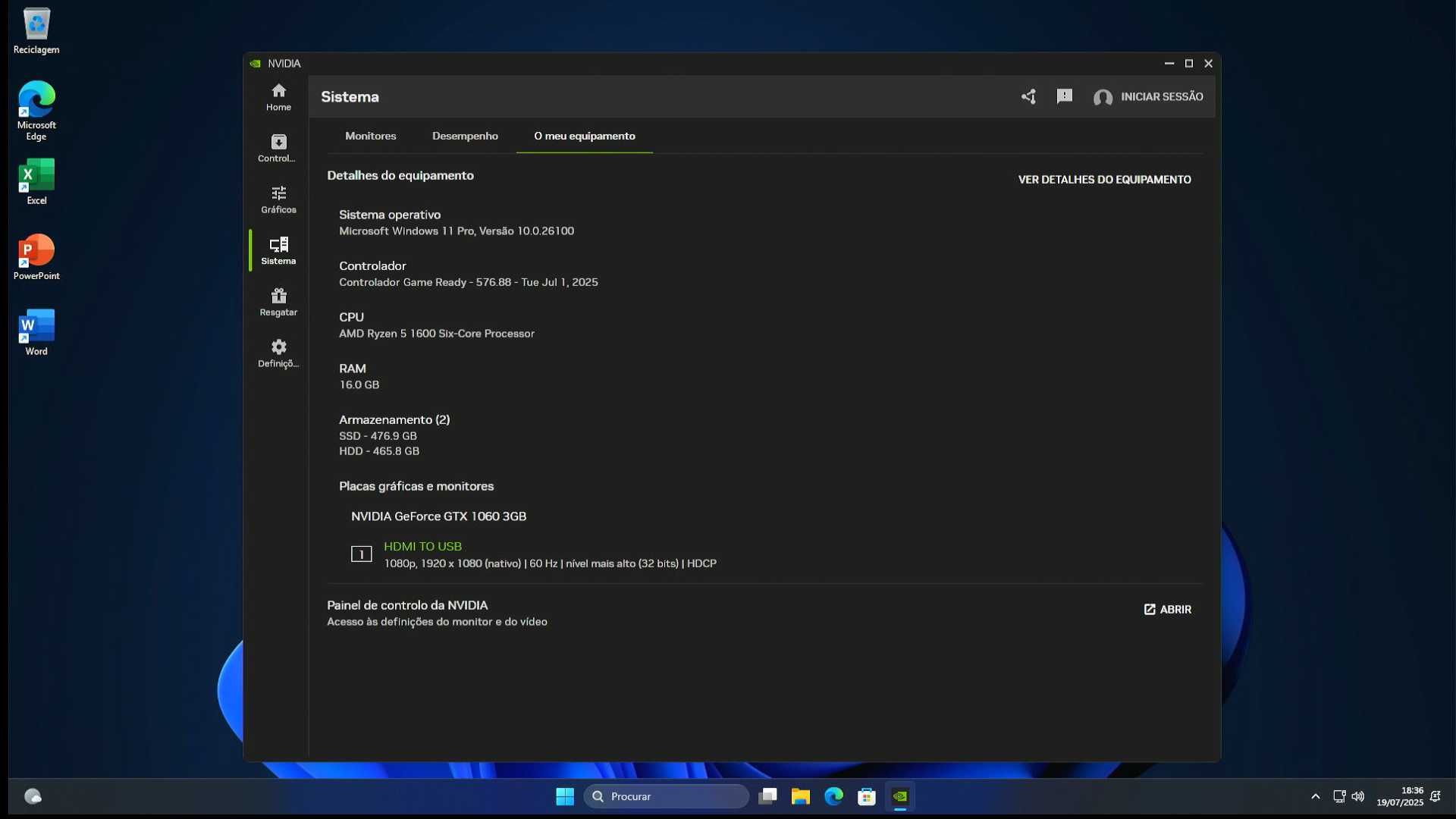Open the Resgatar gift section

[x=278, y=303]
